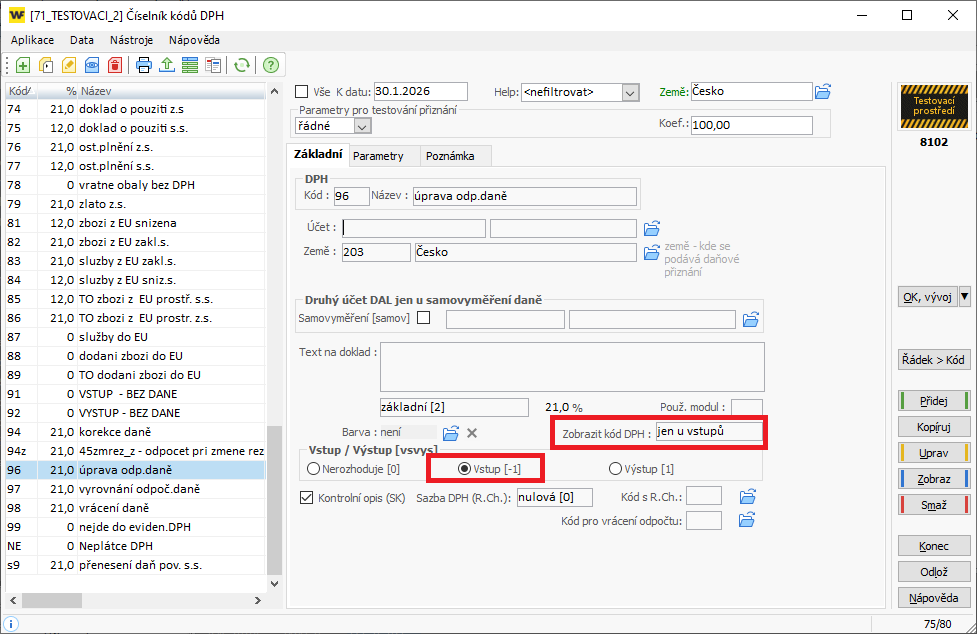The width and height of the screenshot is (977, 634).
Task: Click the red delete-record trash icon
Action: (115, 65)
